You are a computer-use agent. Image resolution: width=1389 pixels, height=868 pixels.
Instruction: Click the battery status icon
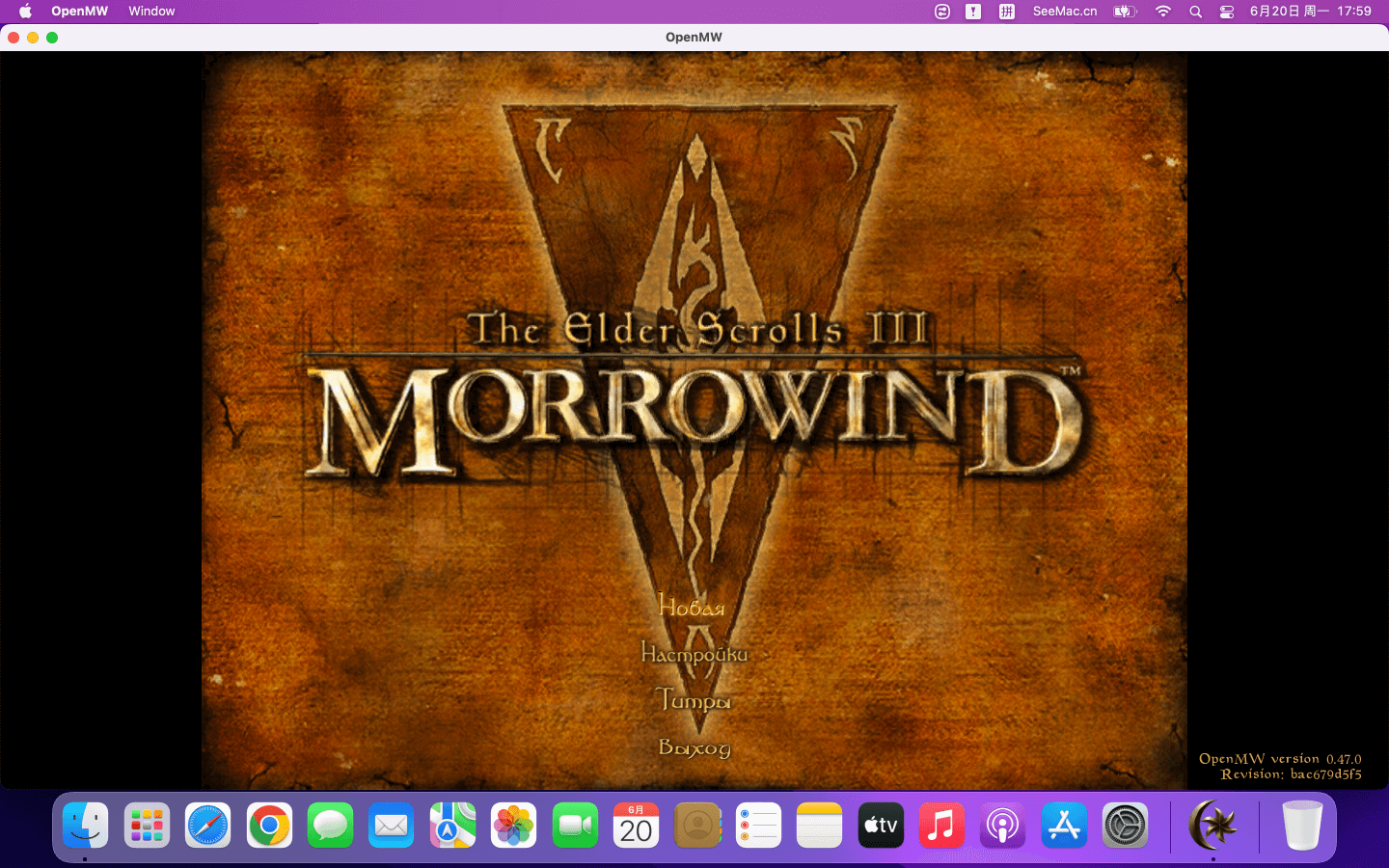coord(1125,12)
